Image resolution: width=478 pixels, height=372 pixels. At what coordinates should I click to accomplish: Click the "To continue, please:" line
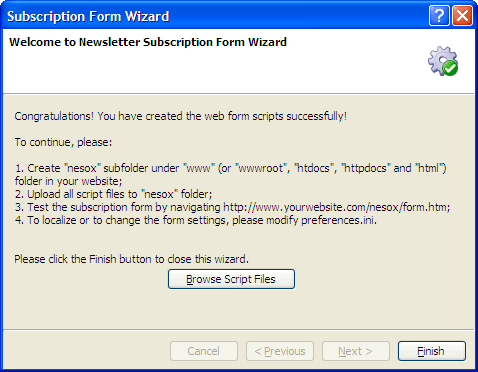coord(63,142)
